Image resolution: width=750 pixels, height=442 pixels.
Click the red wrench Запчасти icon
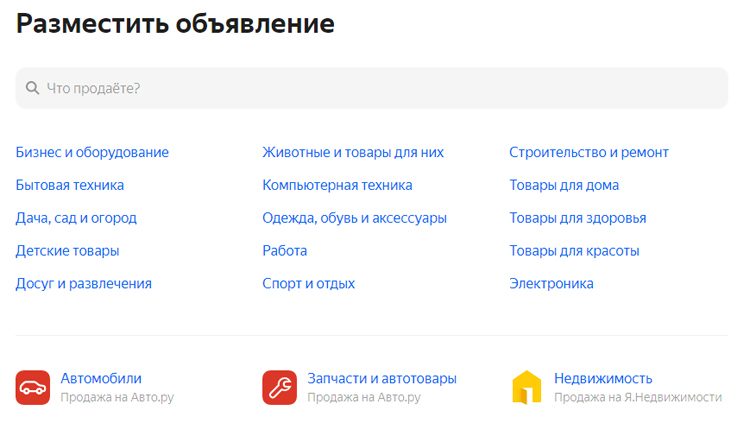279,387
